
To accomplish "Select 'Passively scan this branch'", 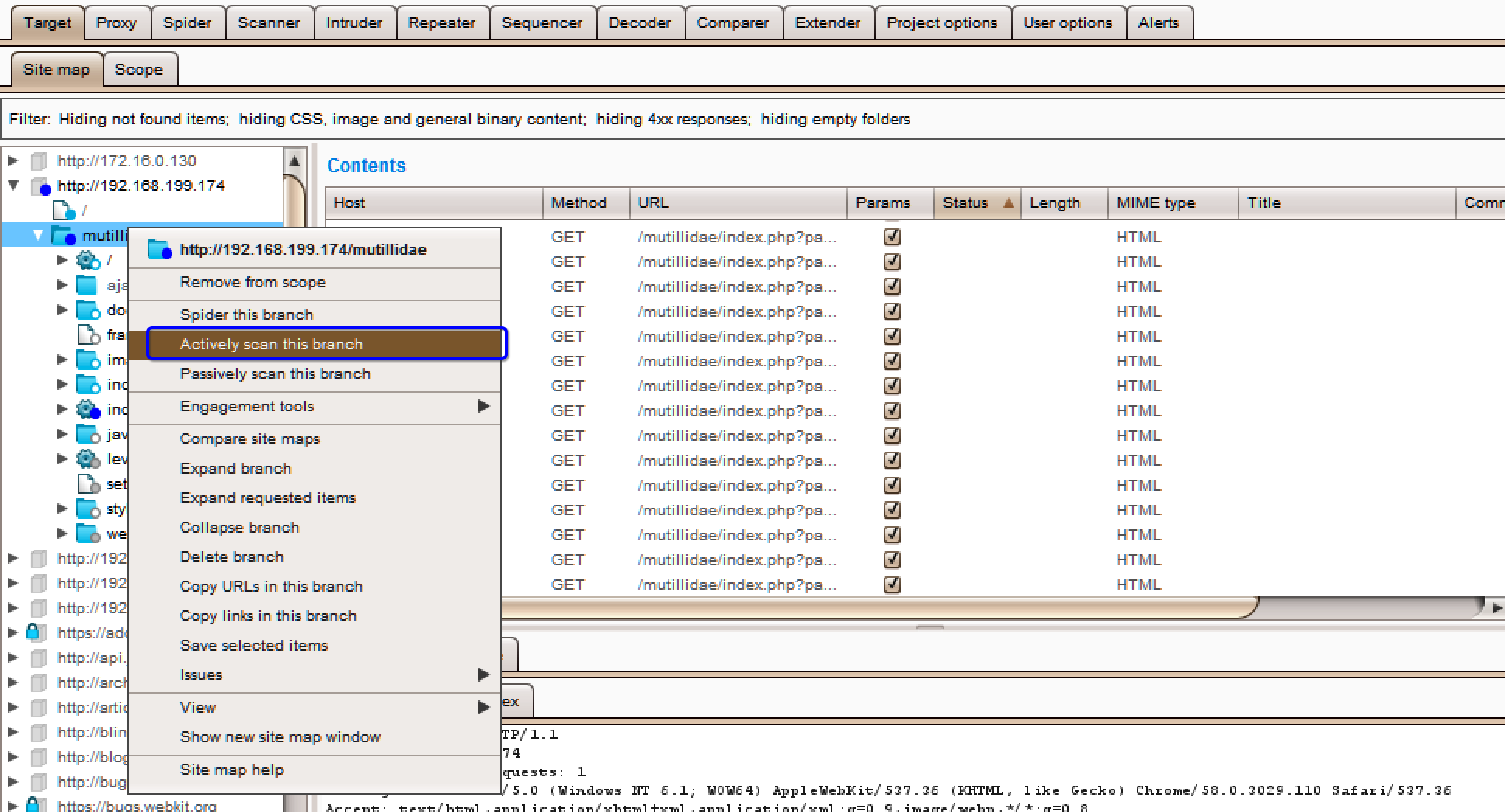I will [x=315, y=374].
